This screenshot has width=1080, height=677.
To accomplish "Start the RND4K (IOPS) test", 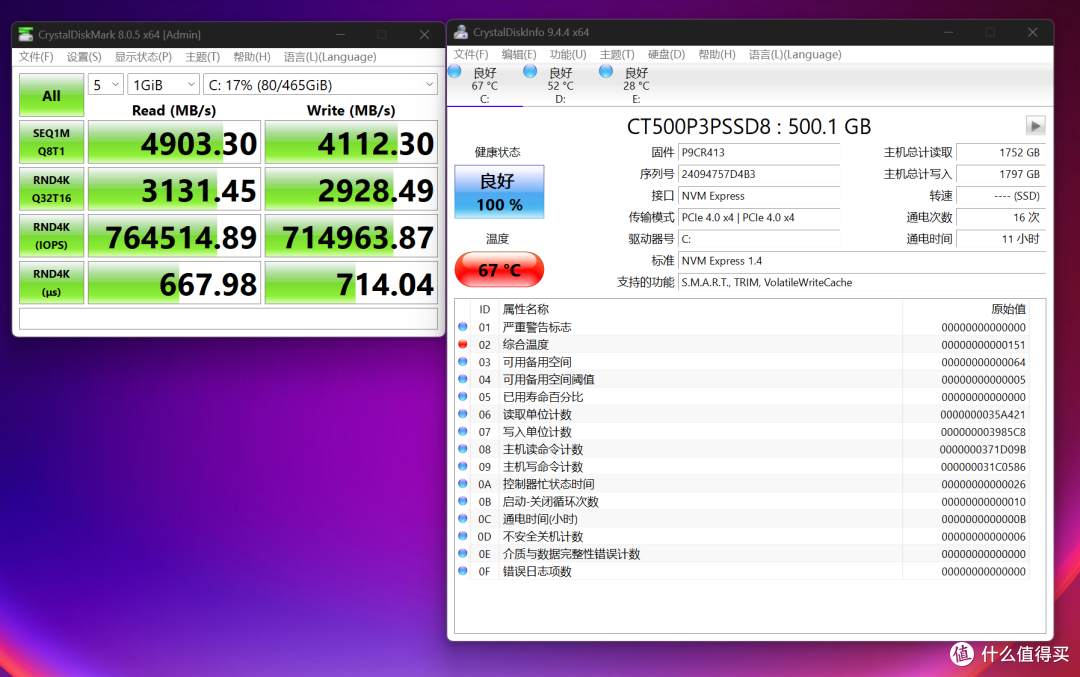I will point(52,236).
